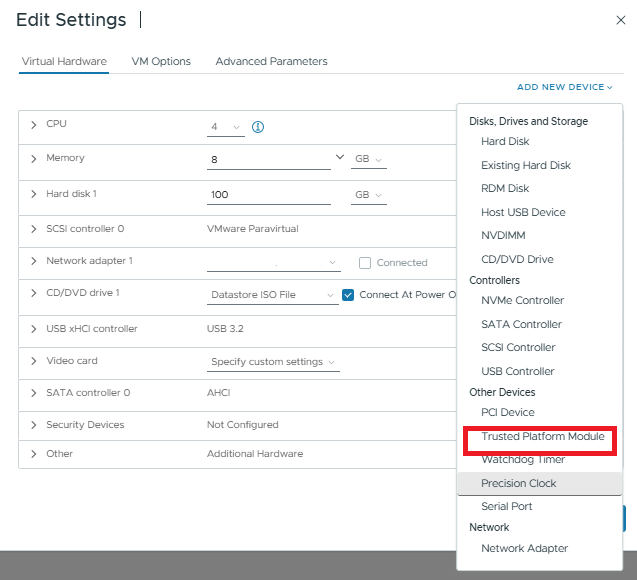Add an NVMe Controller device
This screenshot has width=637, height=580.
(x=522, y=300)
